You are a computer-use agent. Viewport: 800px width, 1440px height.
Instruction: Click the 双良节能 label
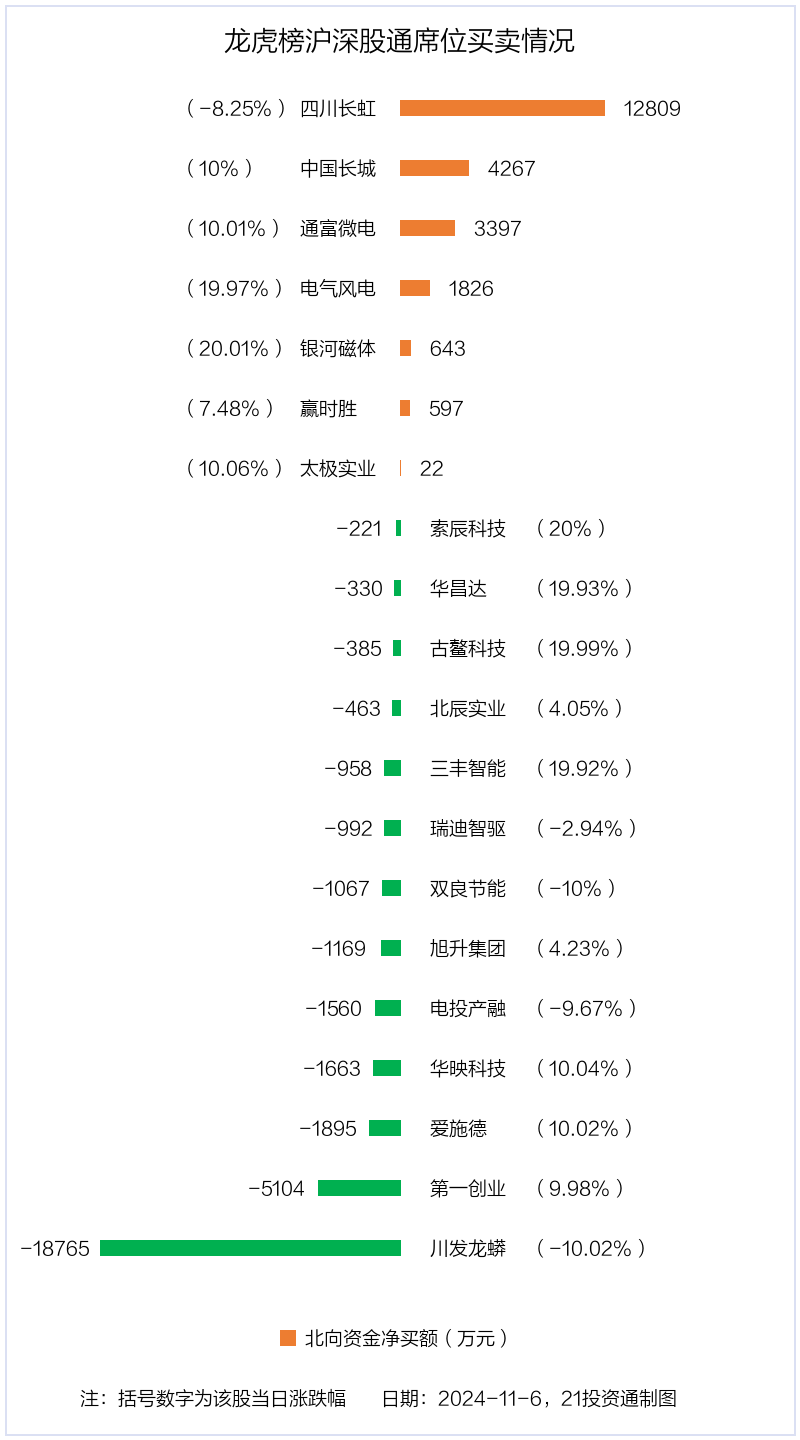pyautogui.click(x=468, y=889)
